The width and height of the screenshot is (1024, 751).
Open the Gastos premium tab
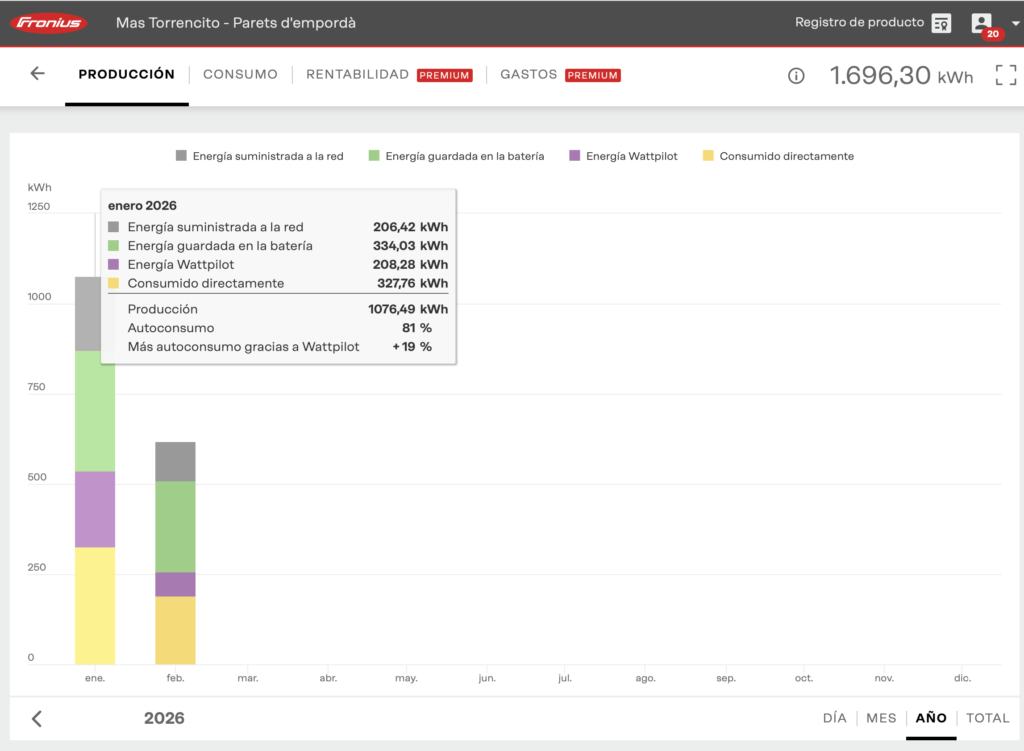[529, 75]
